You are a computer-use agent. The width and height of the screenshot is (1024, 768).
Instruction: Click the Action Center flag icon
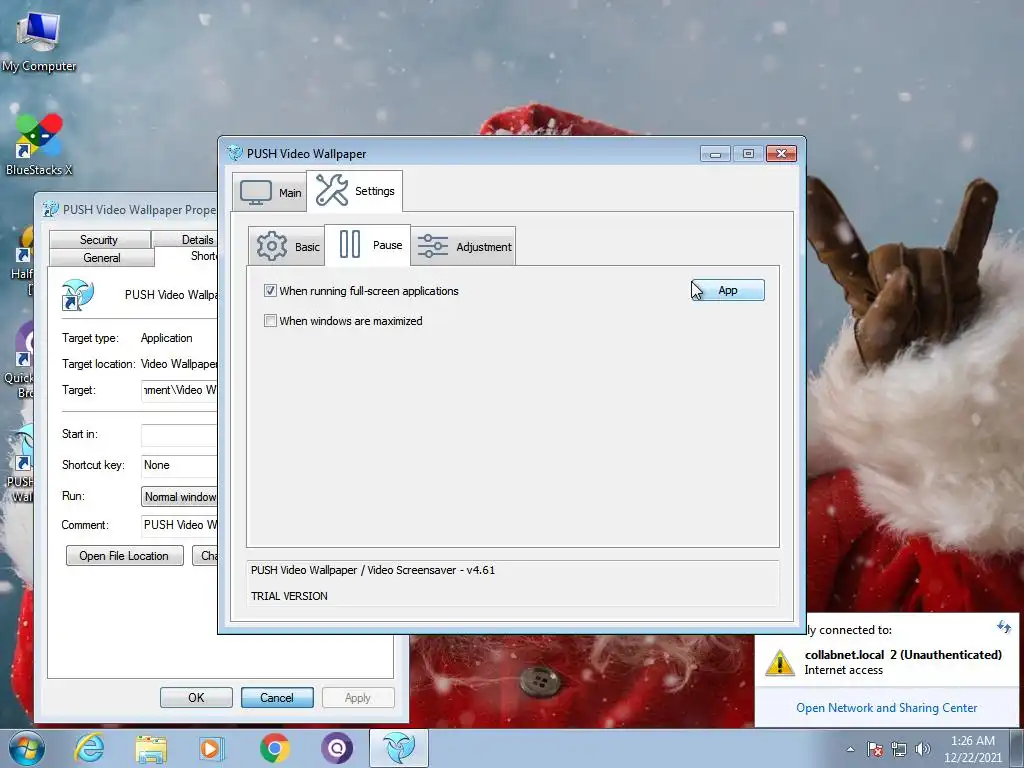(x=875, y=749)
